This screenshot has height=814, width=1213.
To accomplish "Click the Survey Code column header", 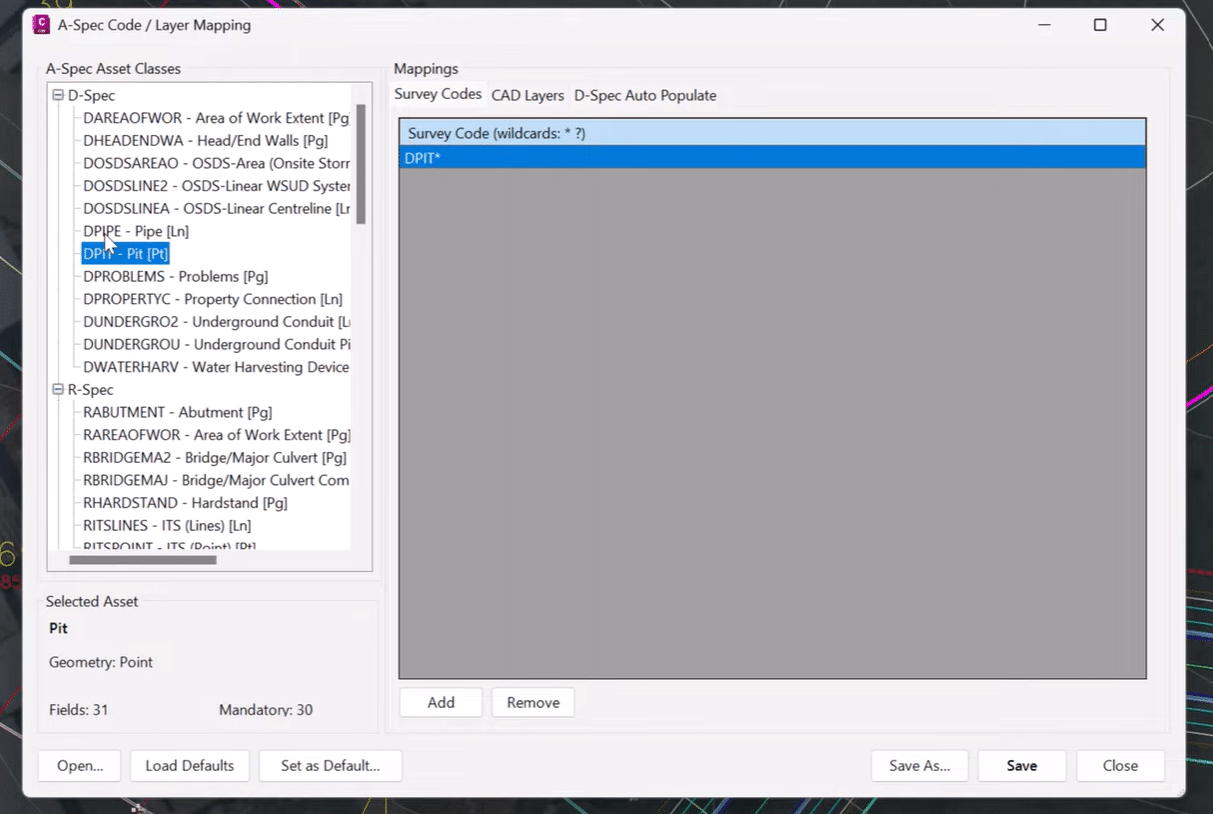I will click(772, 133).
